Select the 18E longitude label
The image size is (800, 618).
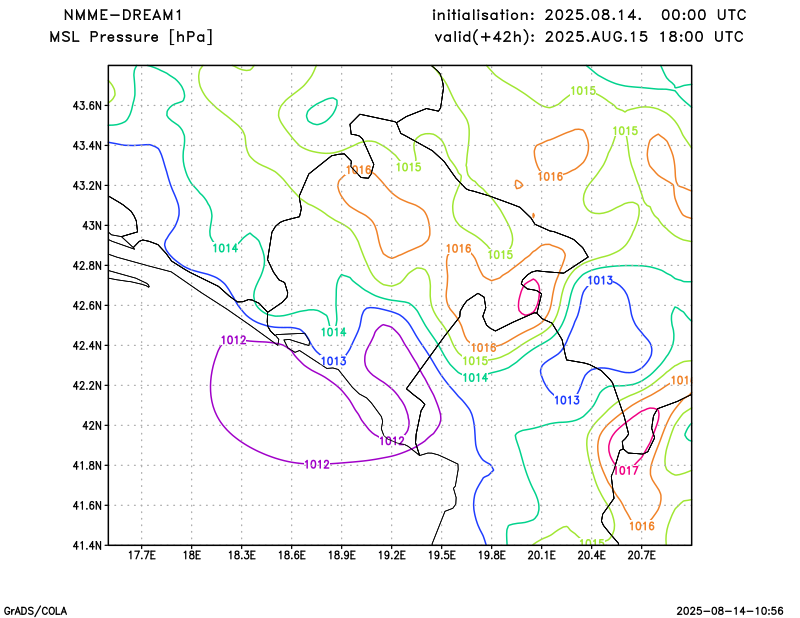tap(191, 555)
